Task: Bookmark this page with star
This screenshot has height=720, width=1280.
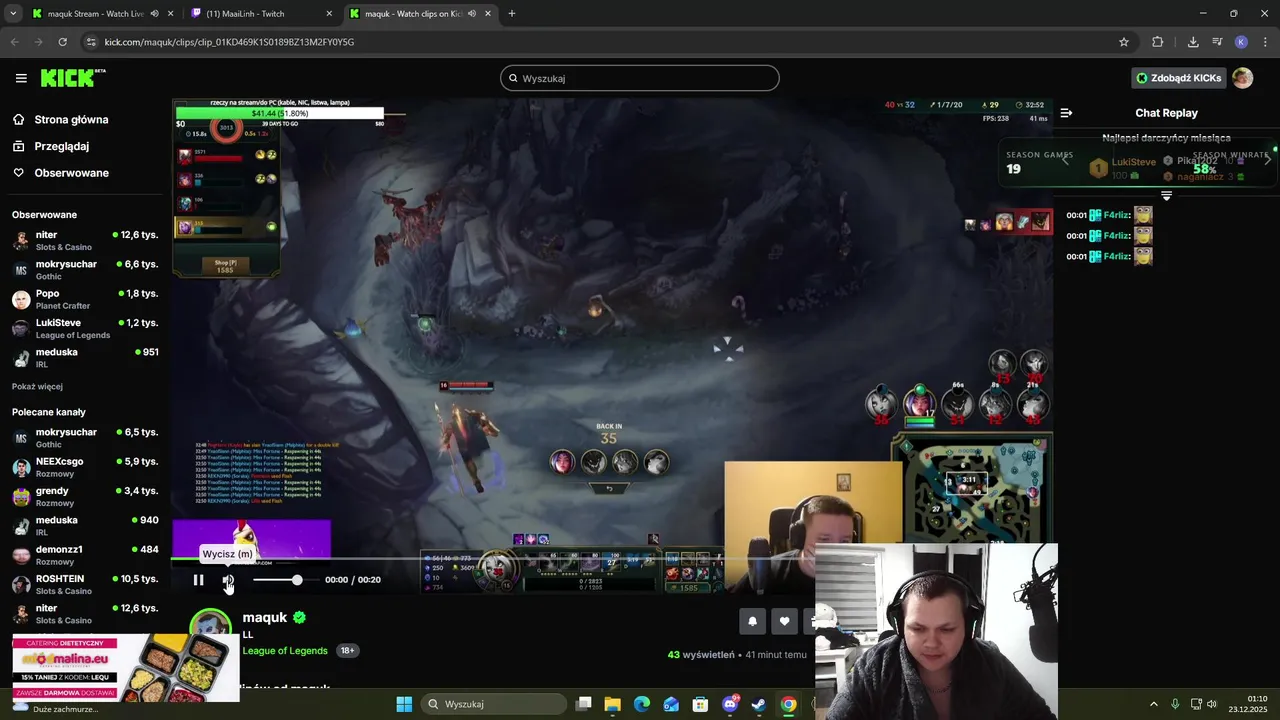Action: pyautogui.click(x=1124, y=42)
